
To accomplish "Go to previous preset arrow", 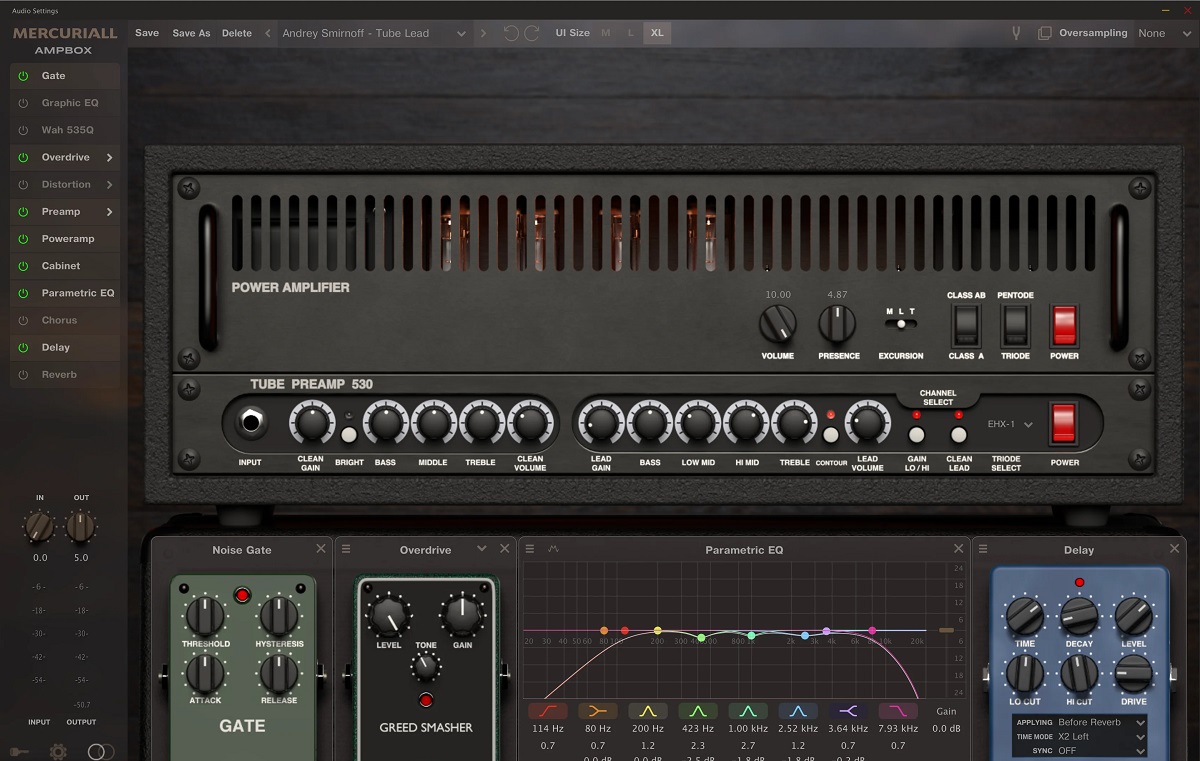I will tap(268, 33).
